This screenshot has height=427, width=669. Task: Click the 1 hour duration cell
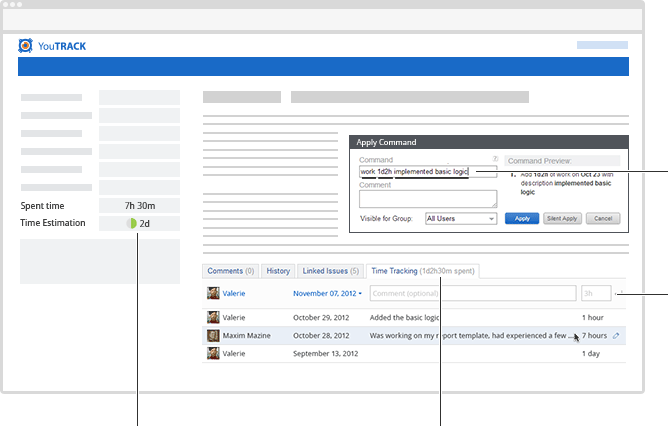pos(593,317)
